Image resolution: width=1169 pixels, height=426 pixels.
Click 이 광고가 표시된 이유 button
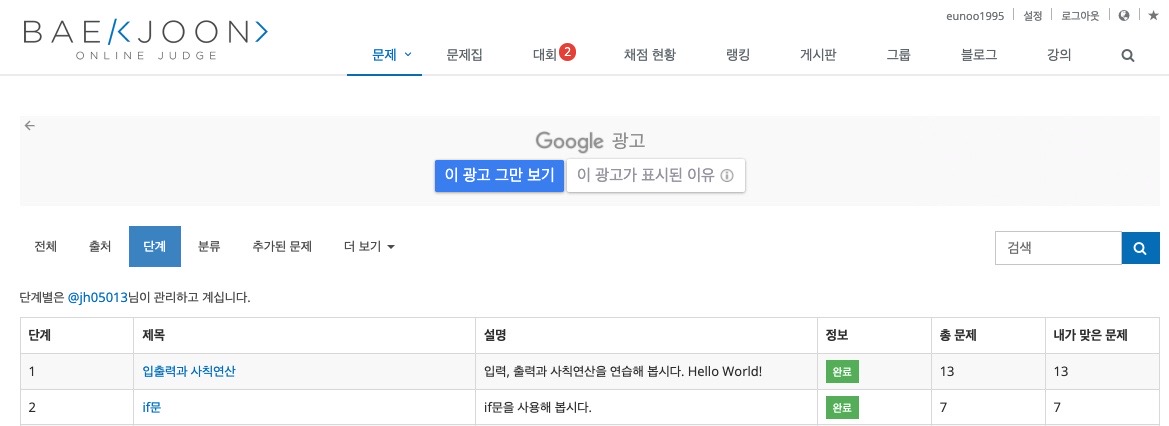point(656,175)
